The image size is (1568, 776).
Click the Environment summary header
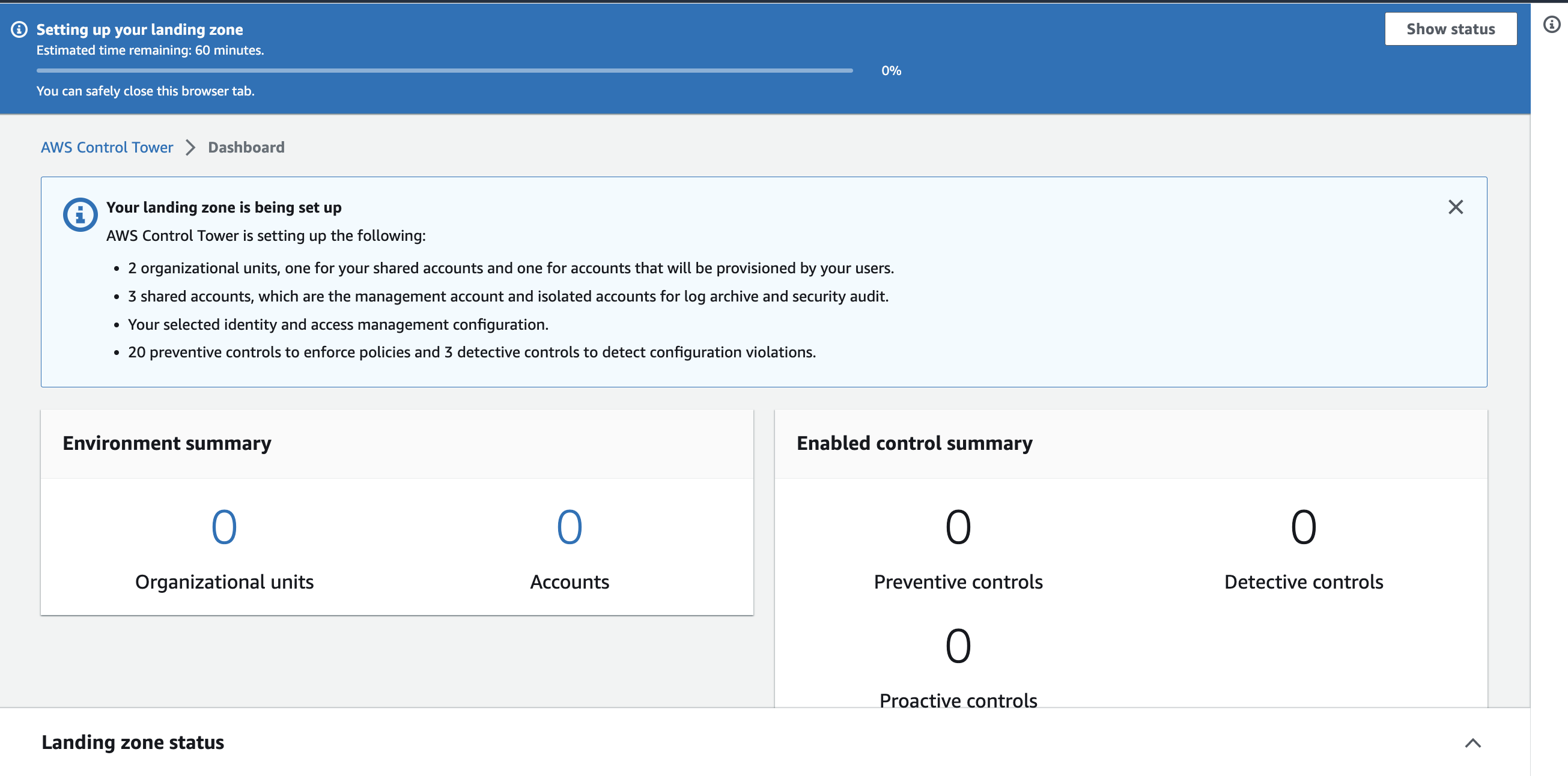(x=167, y=443)
